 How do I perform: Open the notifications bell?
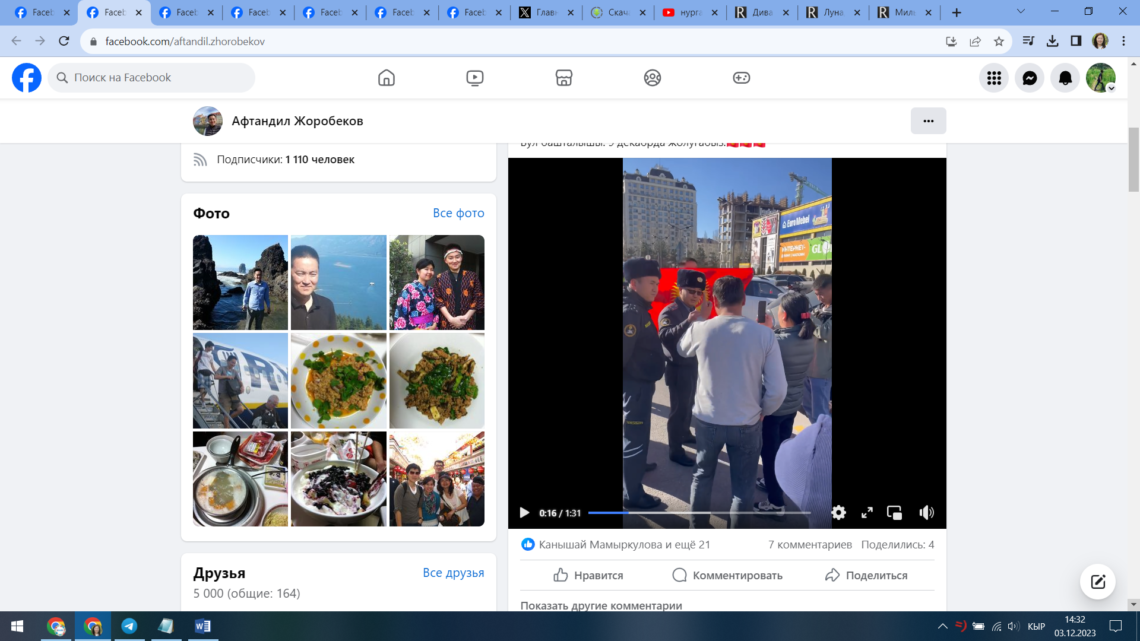[1065, 78]
